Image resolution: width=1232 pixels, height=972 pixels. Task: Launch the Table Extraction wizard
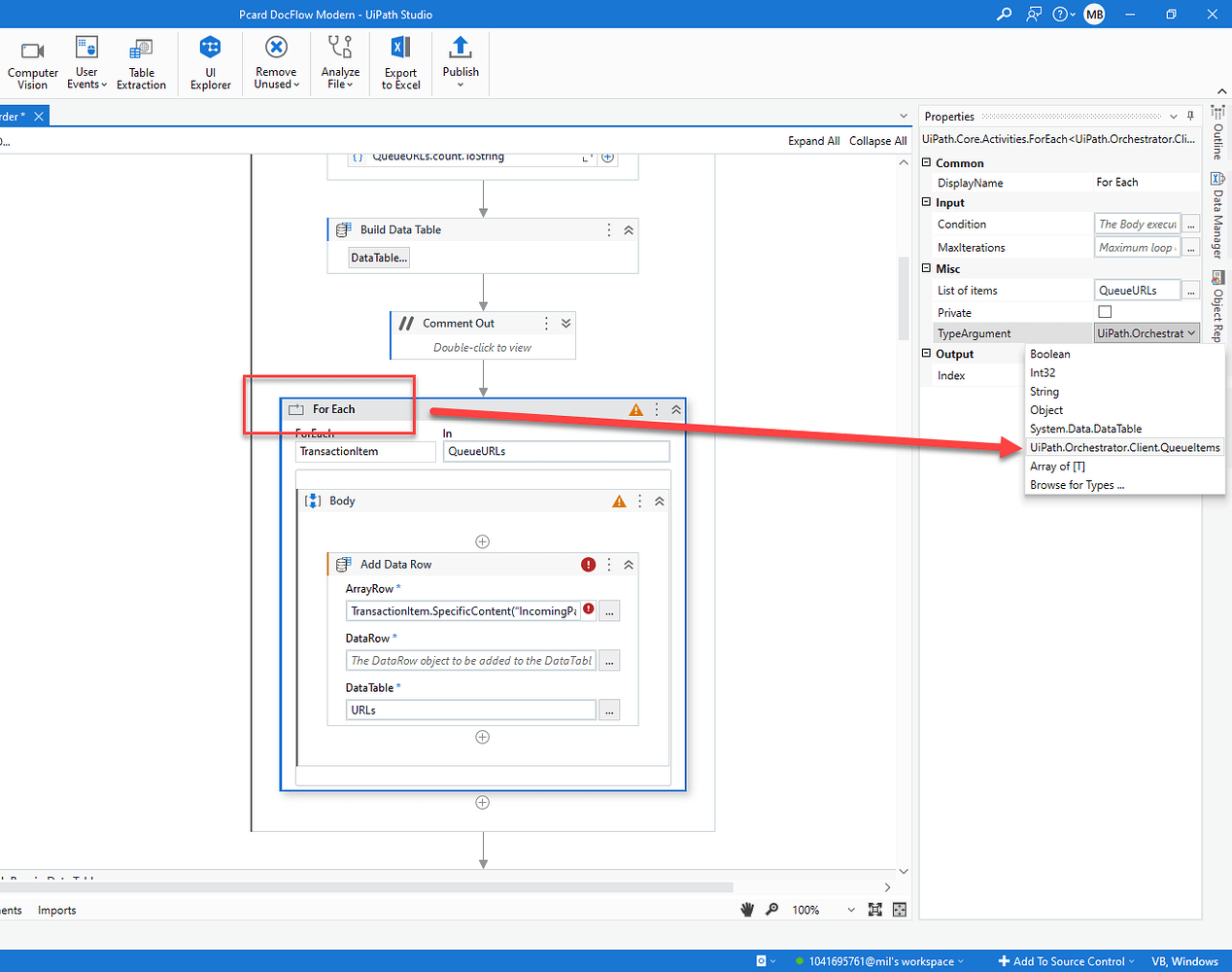pyautogui.click(x=142, y=60)
